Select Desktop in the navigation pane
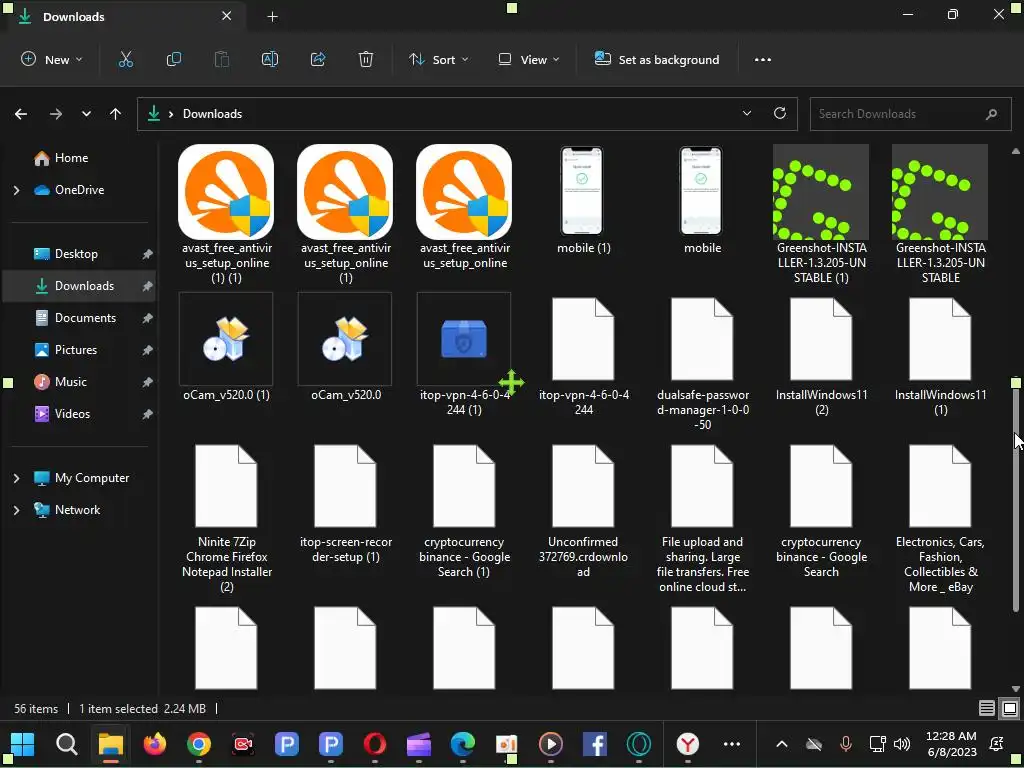 click(78, 254)
